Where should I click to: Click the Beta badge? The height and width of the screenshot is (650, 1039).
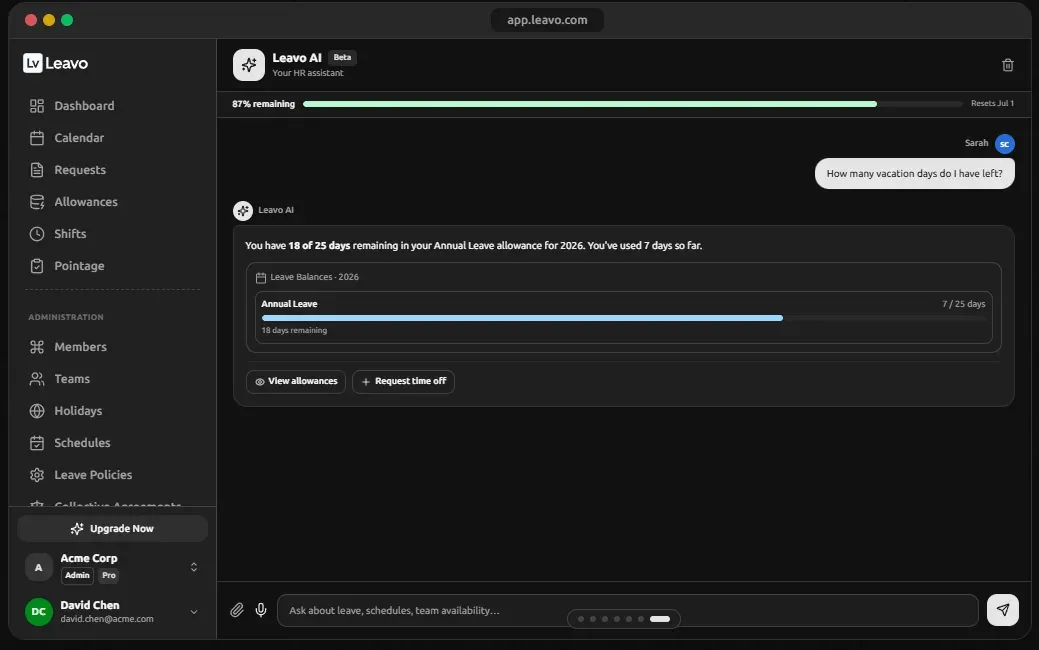(342, 58)
